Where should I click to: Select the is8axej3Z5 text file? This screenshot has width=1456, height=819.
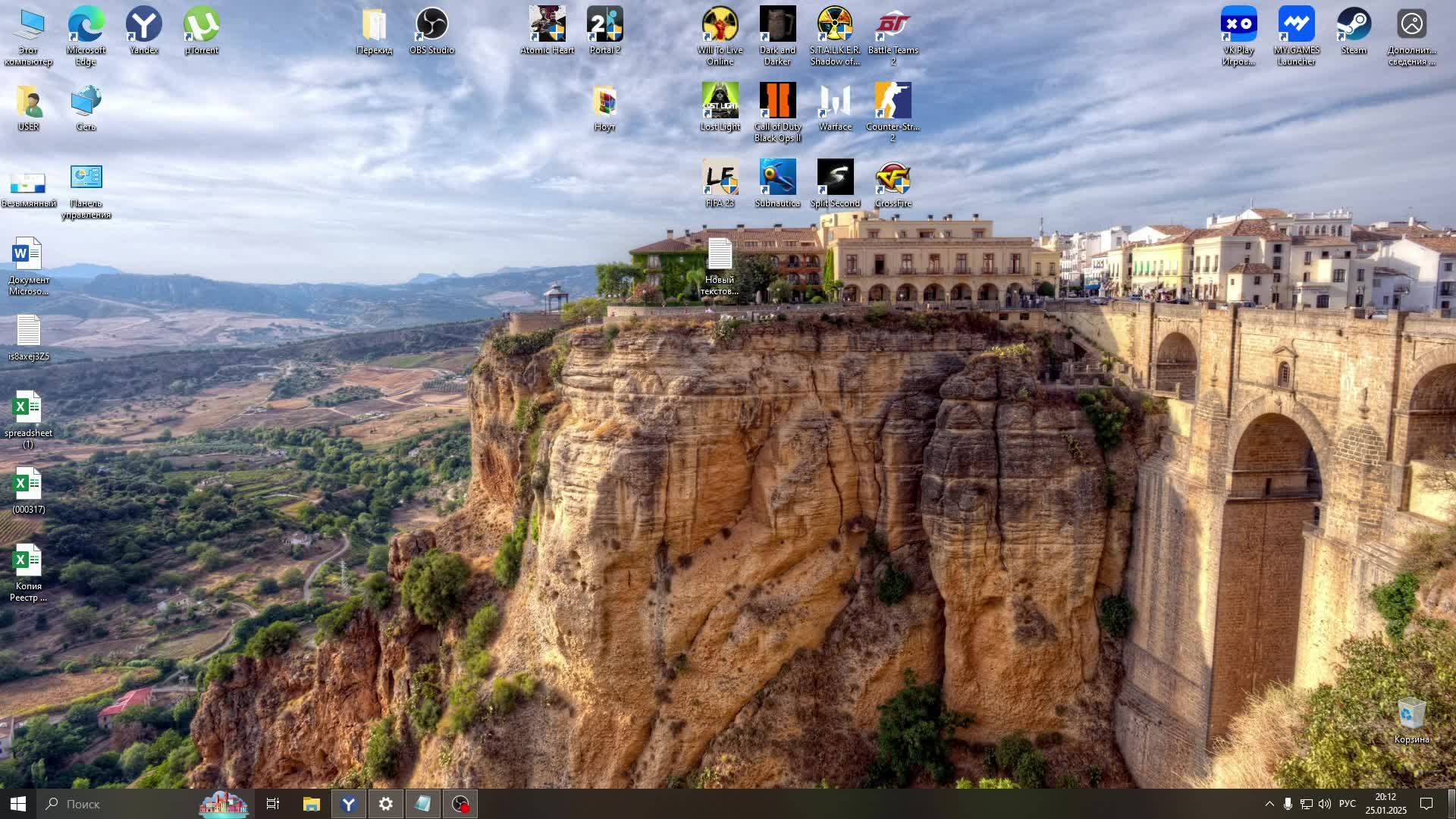(x=28, y=337)
